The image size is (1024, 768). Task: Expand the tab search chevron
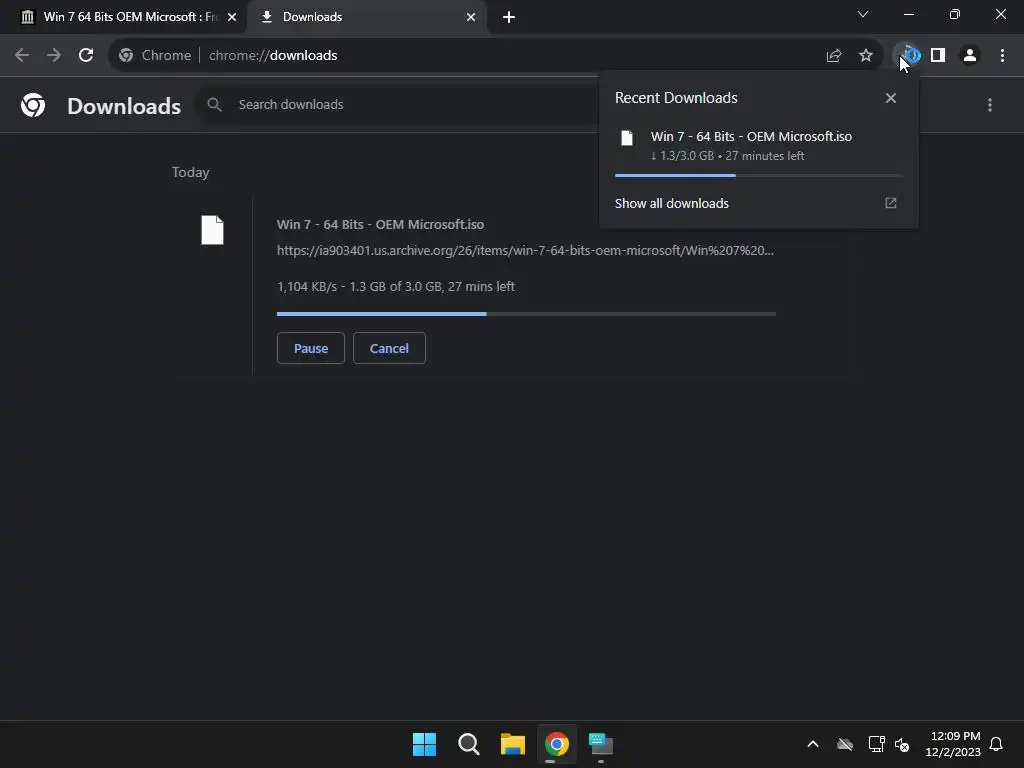click(863, 14)
